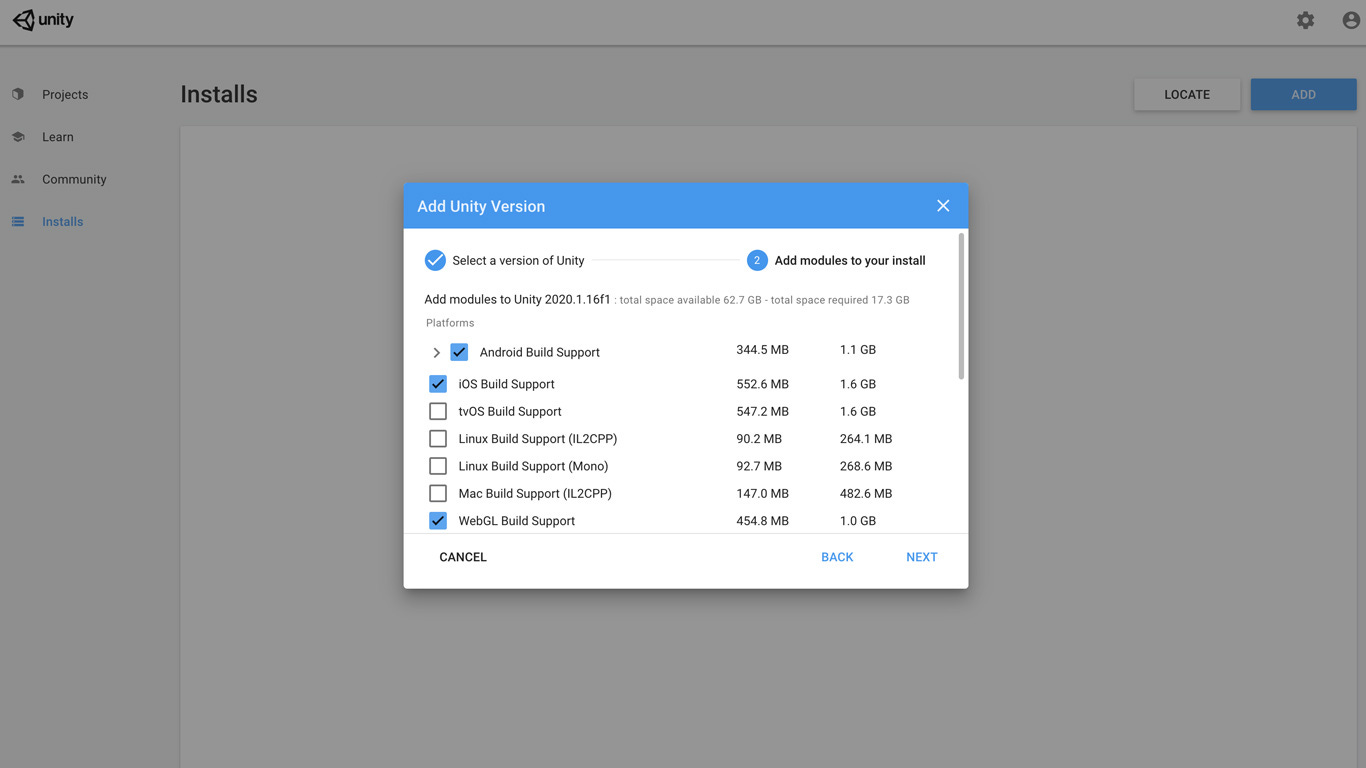
Task: Click the 'Android Build Support' label
Action: click(540, 352)
